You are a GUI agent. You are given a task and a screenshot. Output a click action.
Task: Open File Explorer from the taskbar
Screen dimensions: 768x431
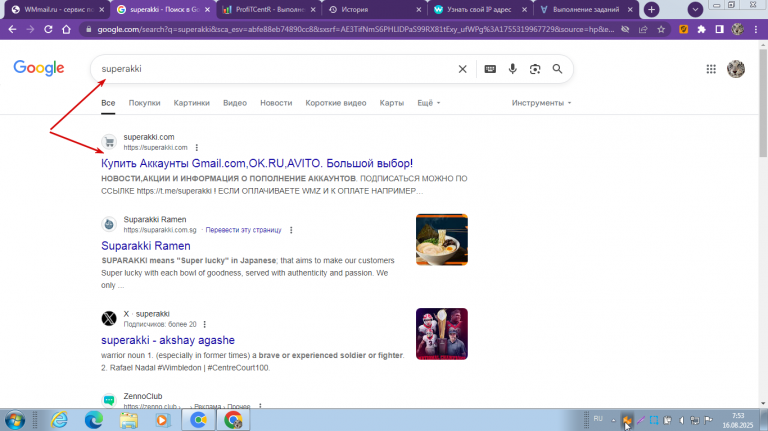pyautogui.click(x=129, y=420)
